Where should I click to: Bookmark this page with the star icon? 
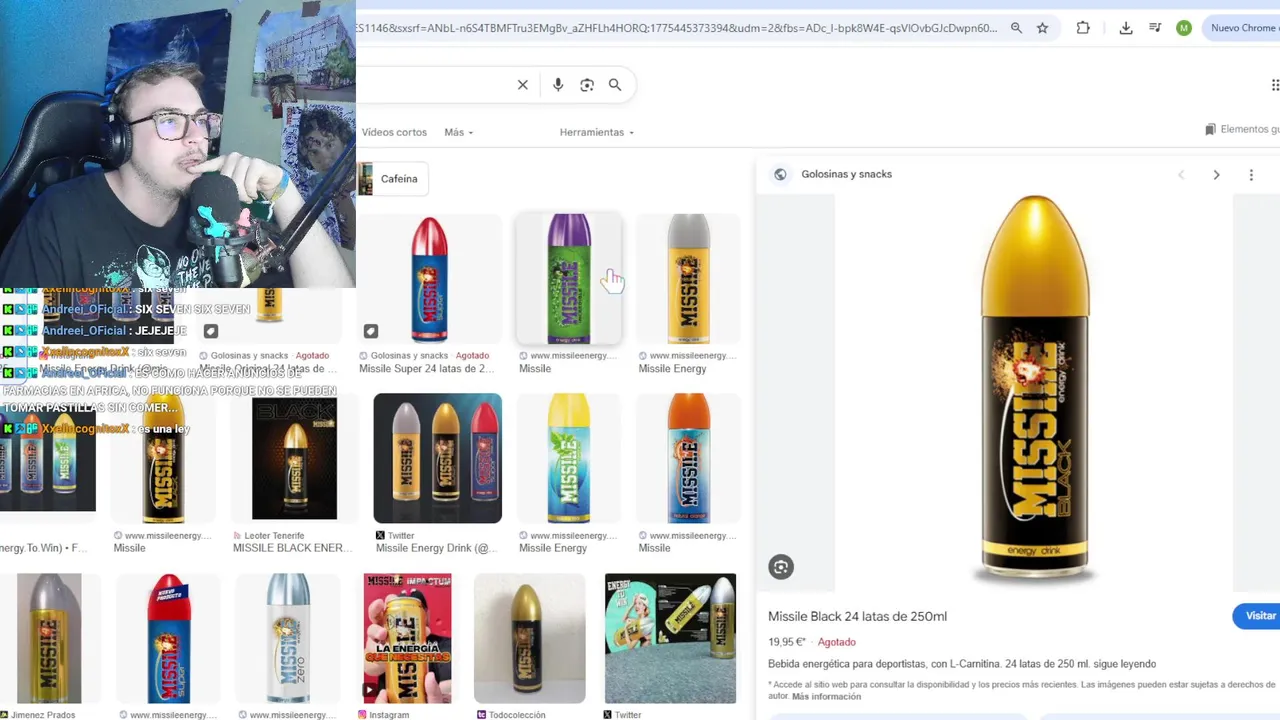[x=1042, y=28]
